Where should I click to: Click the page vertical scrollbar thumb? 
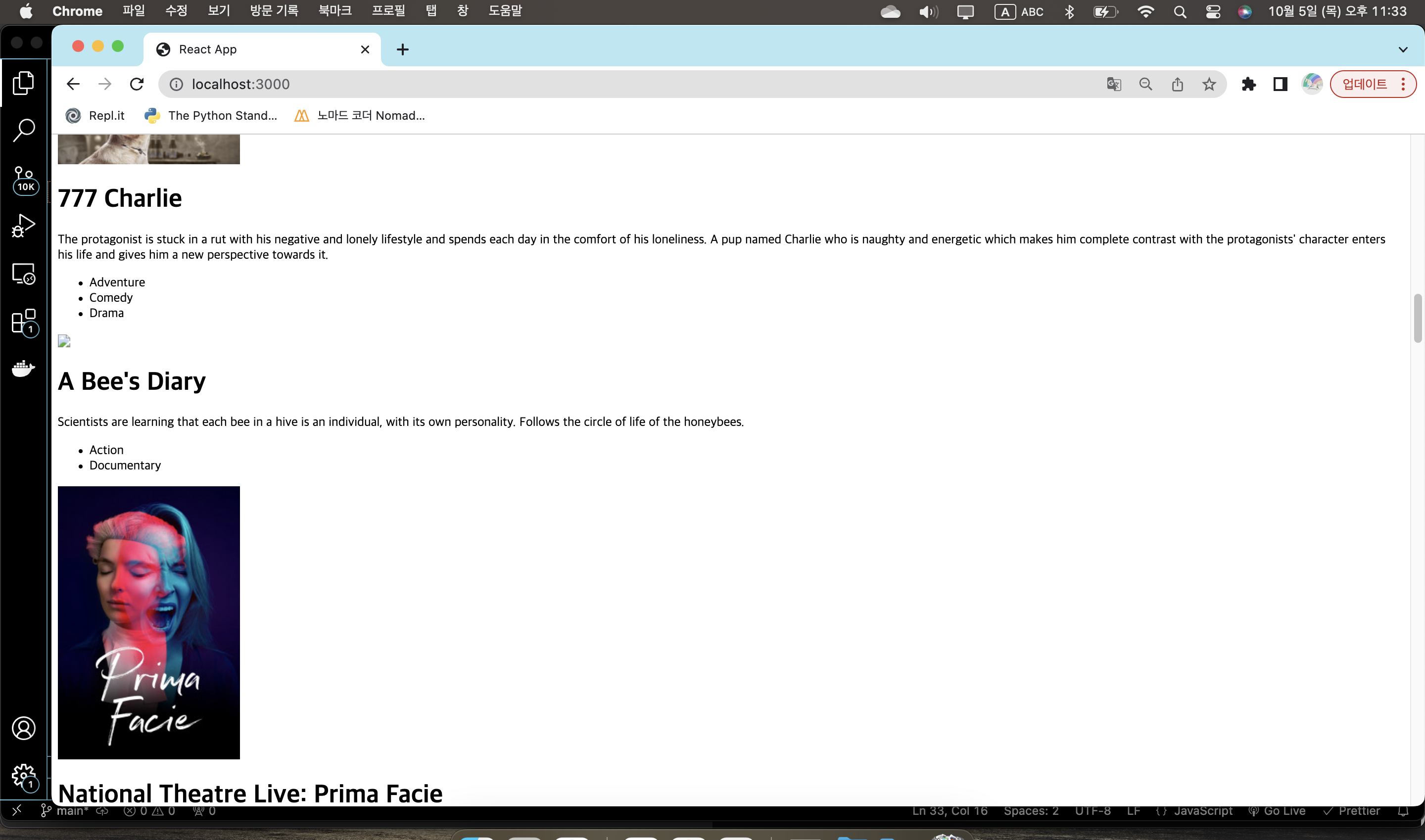[1417, 318]
